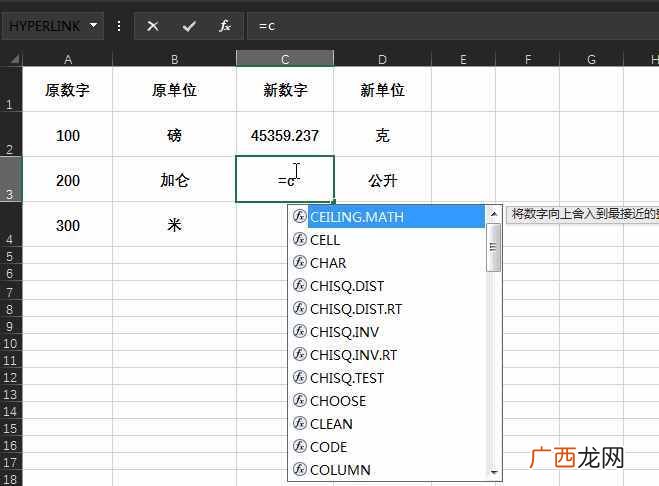The height and width of the screenshot is (486, 659).
Task: Select cell containing 米
Action: (x=174, y=225)
